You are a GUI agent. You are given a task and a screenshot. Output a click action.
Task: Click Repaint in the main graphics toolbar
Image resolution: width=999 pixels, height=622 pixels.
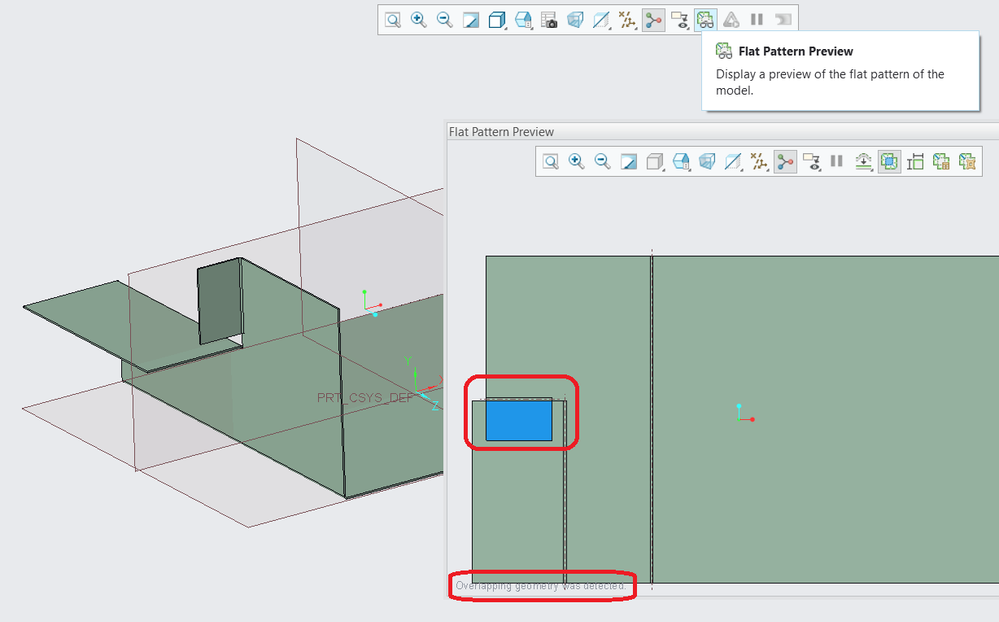pyautogui.click(x=471, y=20)
